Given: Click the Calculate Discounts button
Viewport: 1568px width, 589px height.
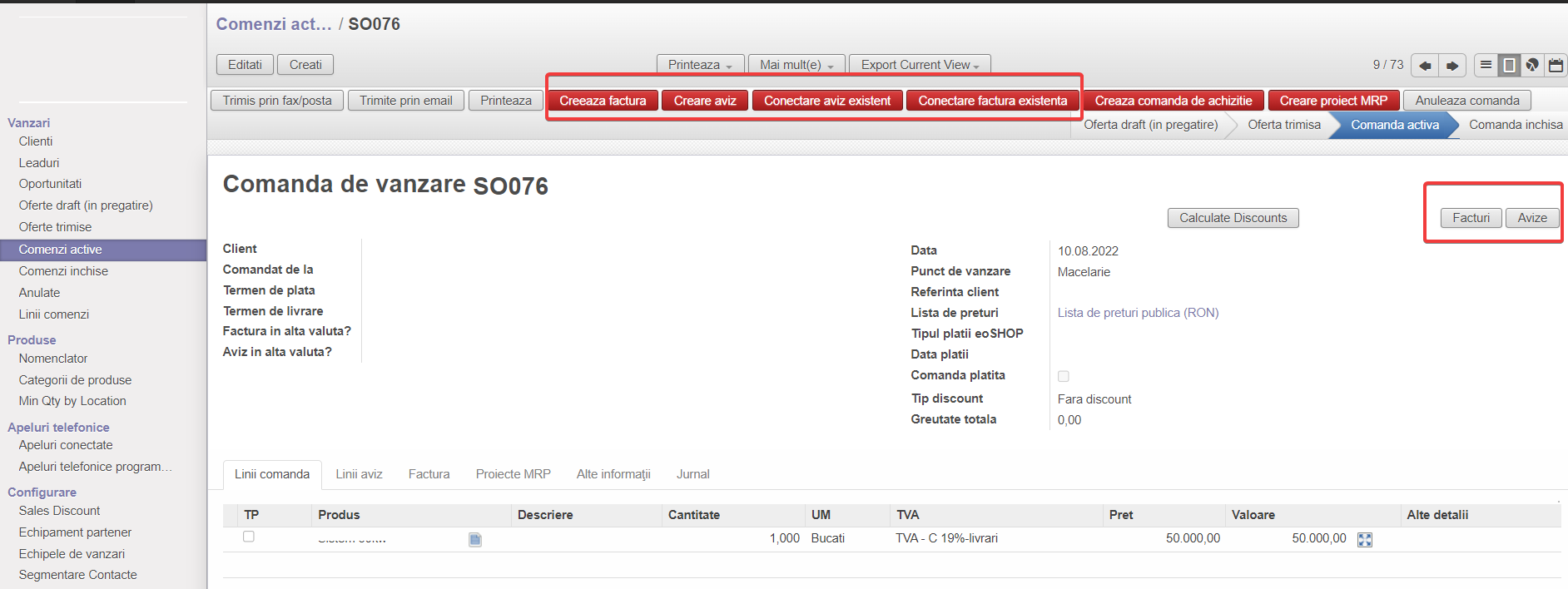Looking at the screenshot, I should pos(1233,218).
